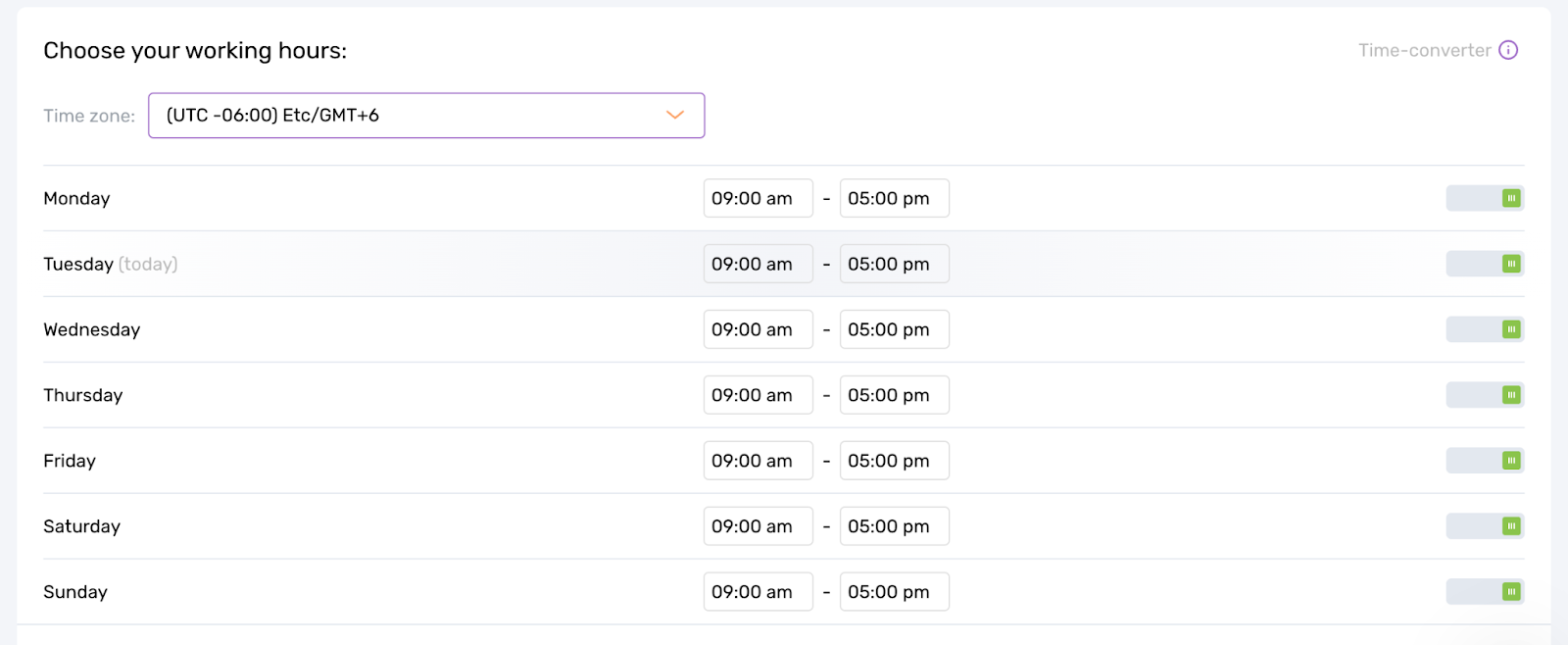Toggle Saturday working hours switch

[x=1485, y=526]
